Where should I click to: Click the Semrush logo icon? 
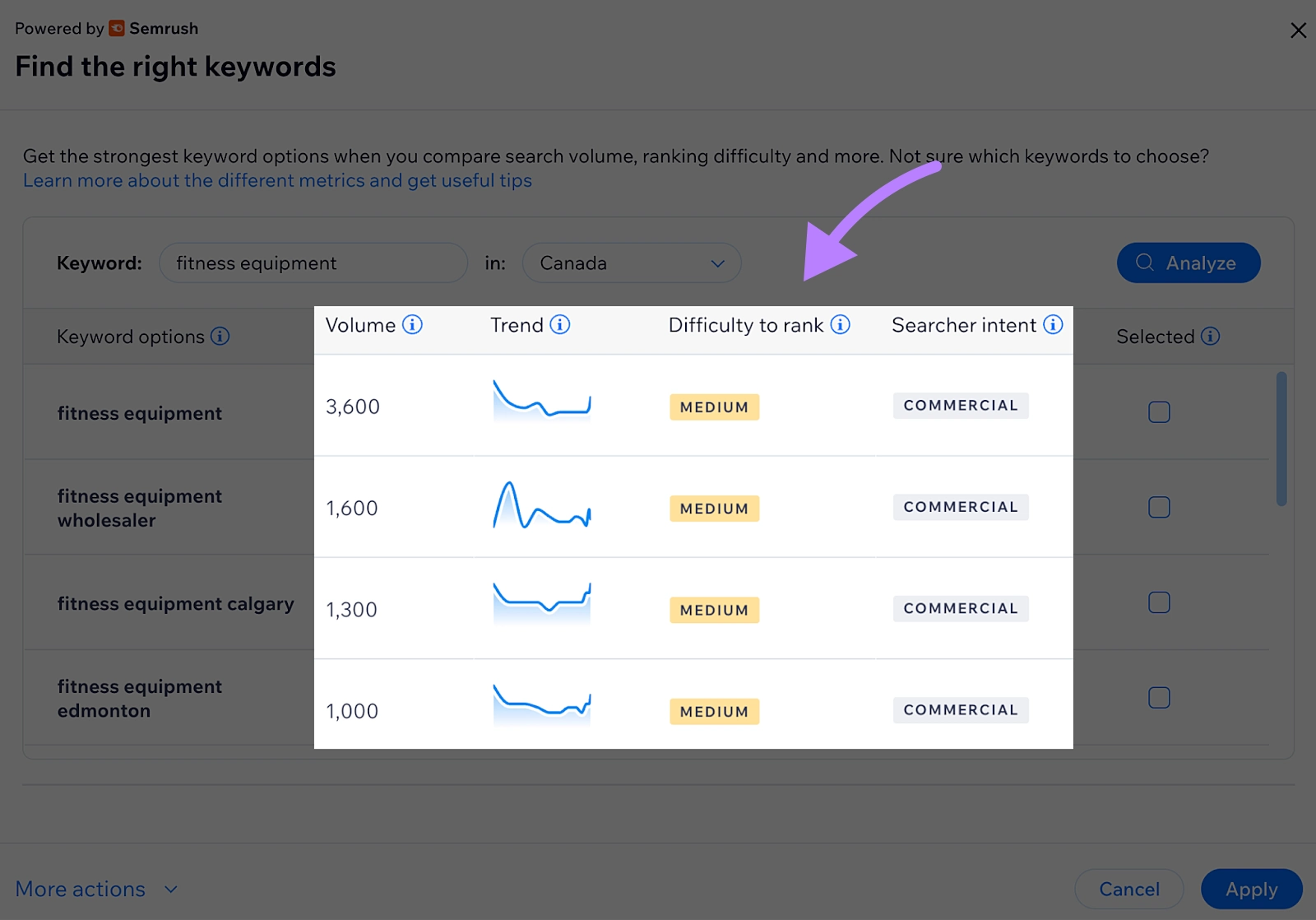click(x=117, y=29)
